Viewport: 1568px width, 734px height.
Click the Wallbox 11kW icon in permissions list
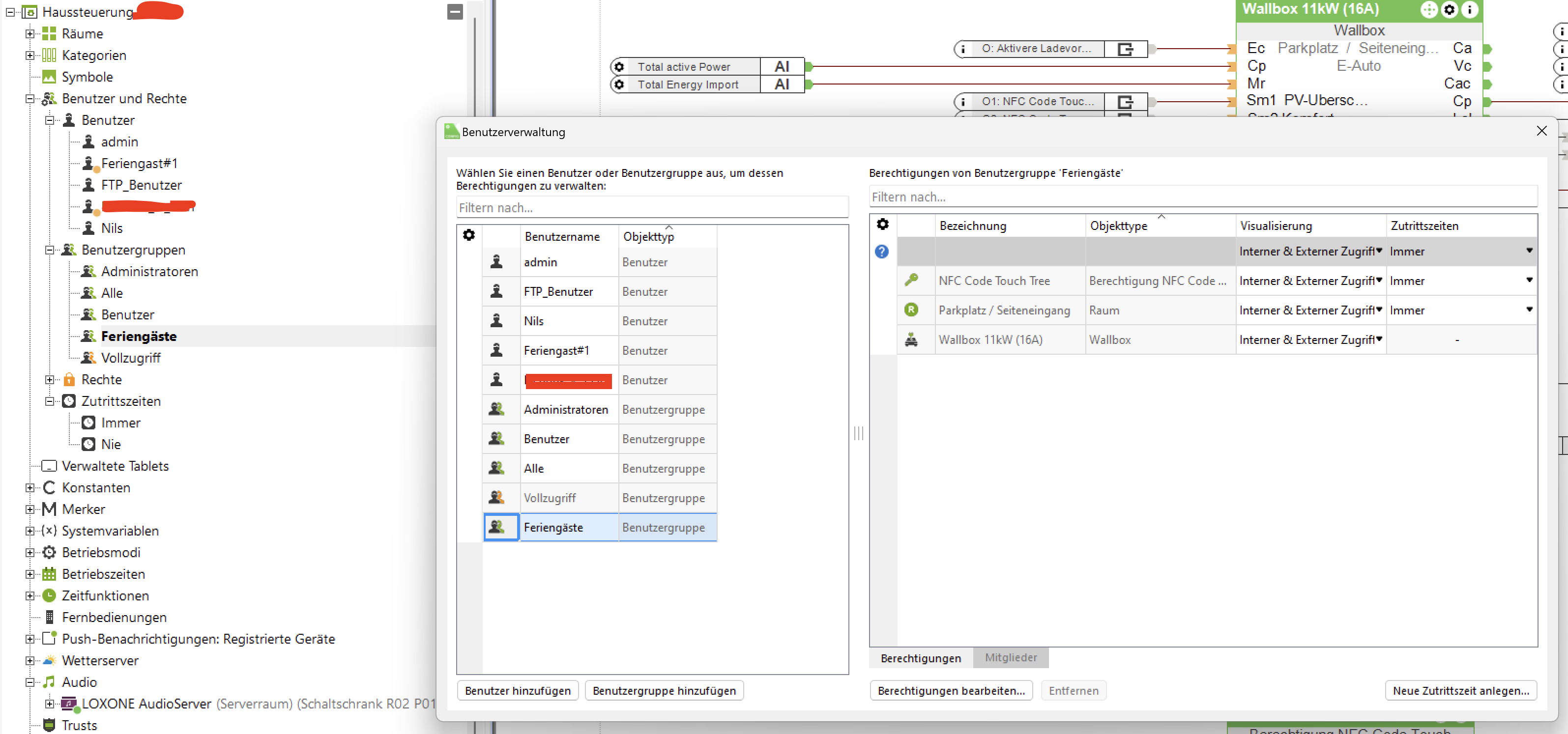point(911,339)
